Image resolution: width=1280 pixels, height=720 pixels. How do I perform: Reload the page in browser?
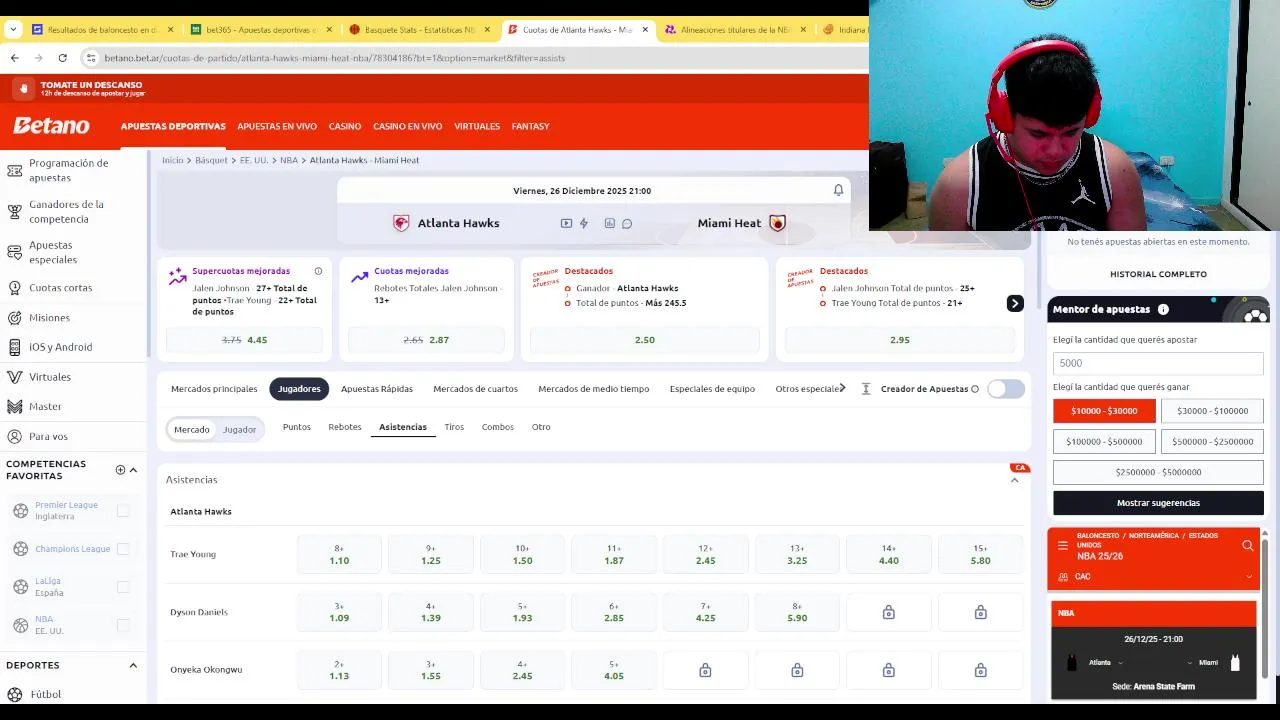coord(62,58)
